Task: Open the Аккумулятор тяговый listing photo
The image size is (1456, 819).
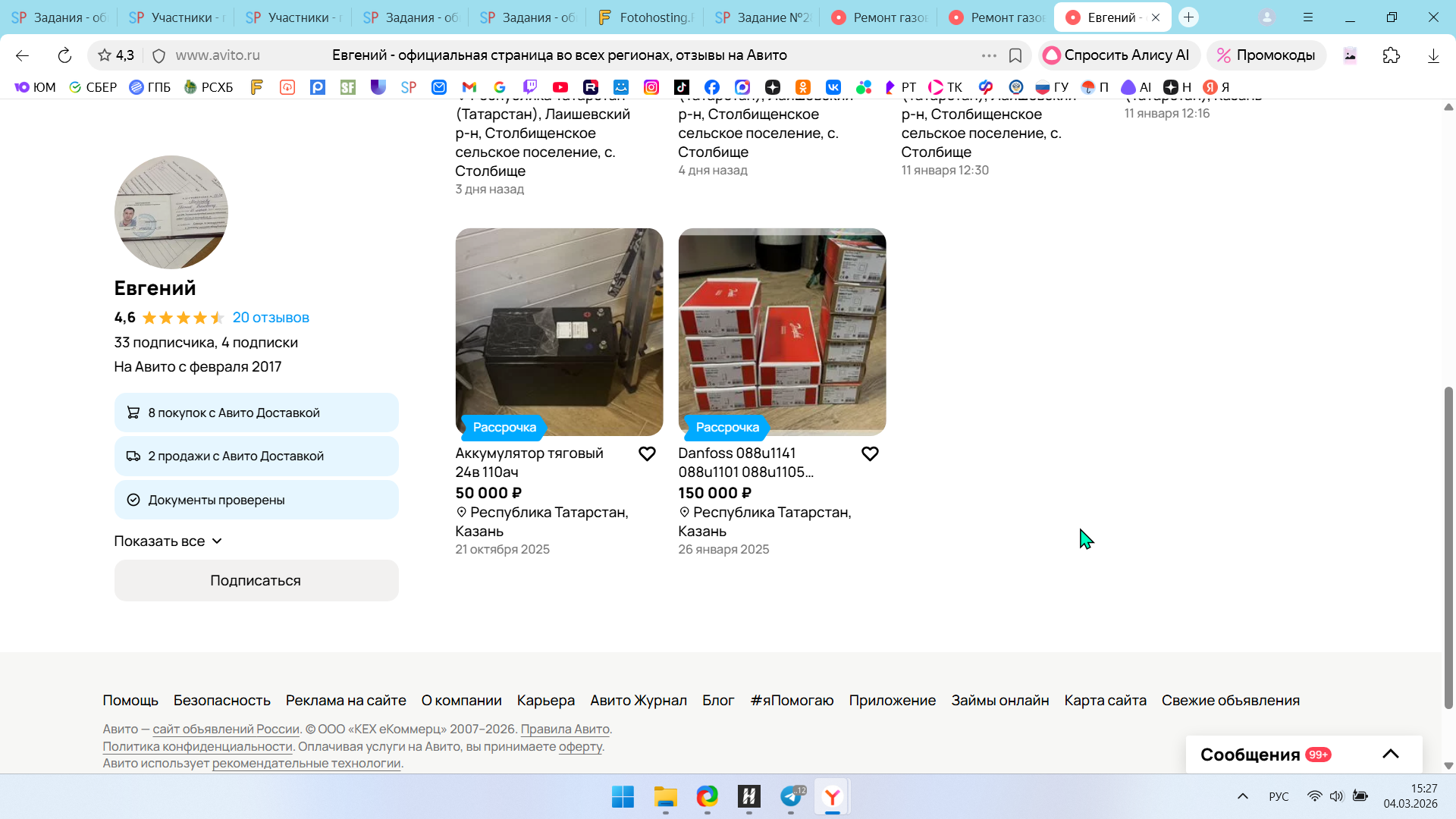Action: click(559, 331)
